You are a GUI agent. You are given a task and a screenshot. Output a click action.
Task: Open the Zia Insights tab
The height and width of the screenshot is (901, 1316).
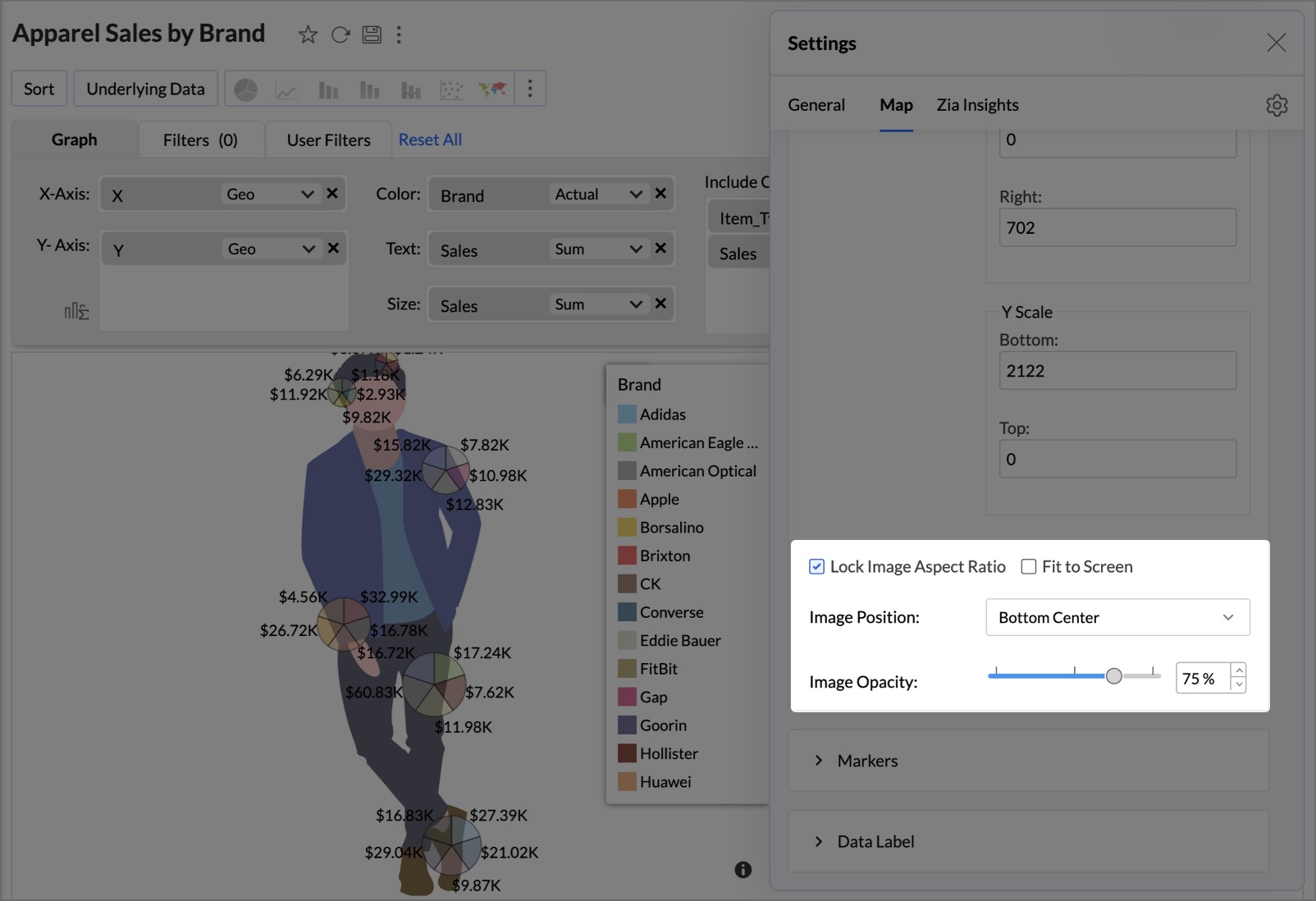(x=977, y=105)
